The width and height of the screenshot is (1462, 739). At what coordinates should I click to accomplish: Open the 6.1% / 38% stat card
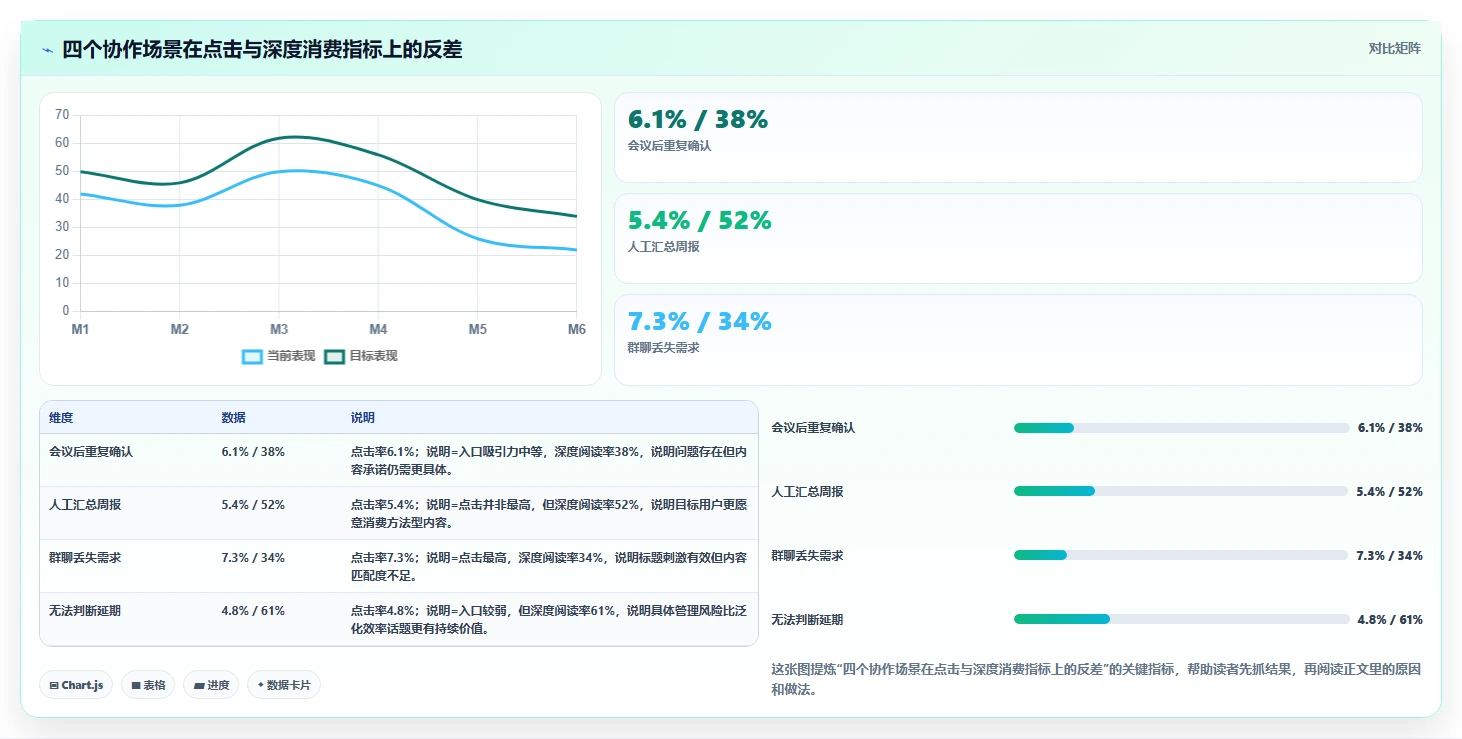click(1018, 137)
